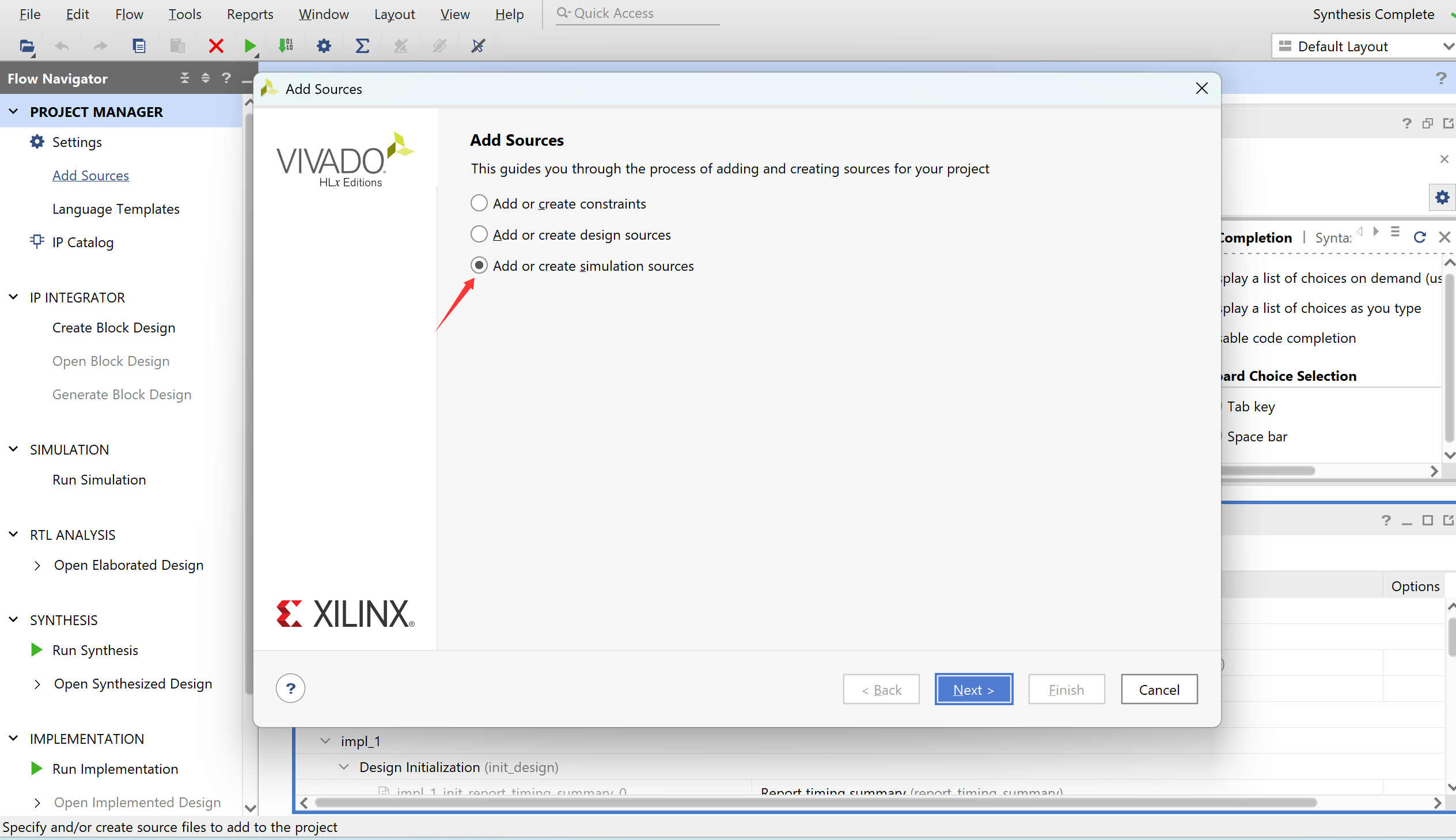Click Add Sources link in Flow Navigator
1456x840 pixels.
90,175
